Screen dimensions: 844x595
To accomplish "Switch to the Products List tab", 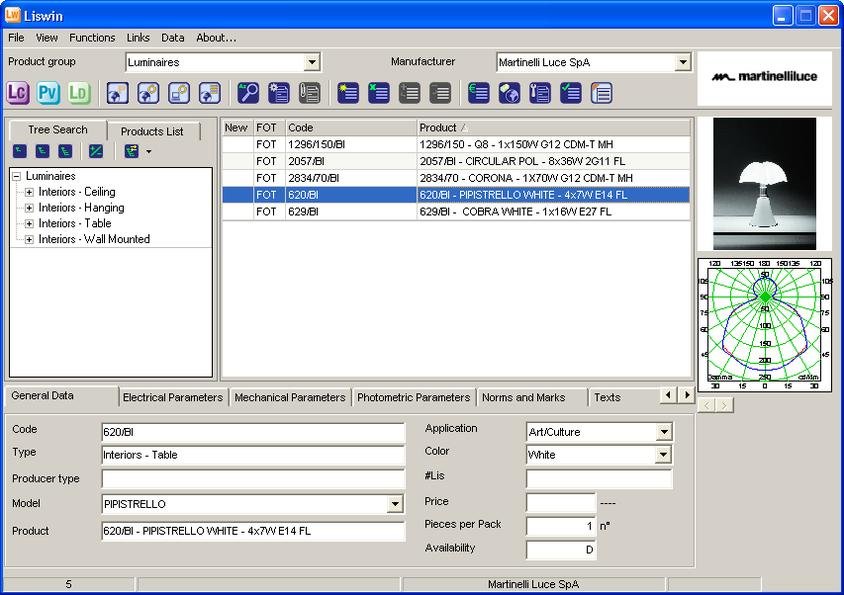I will 152,131.
